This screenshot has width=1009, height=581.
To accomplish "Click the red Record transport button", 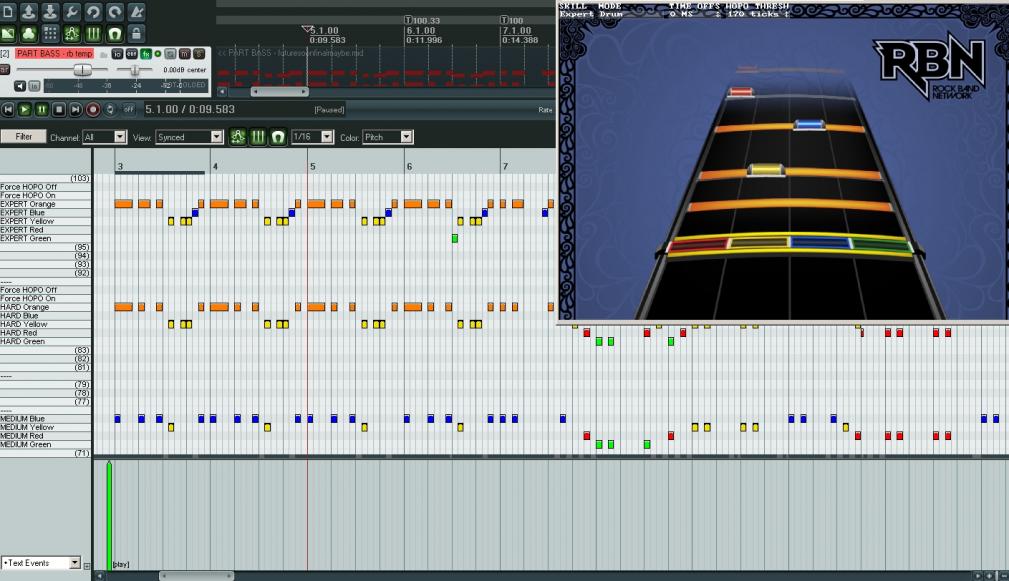I will tap(93, 110).
